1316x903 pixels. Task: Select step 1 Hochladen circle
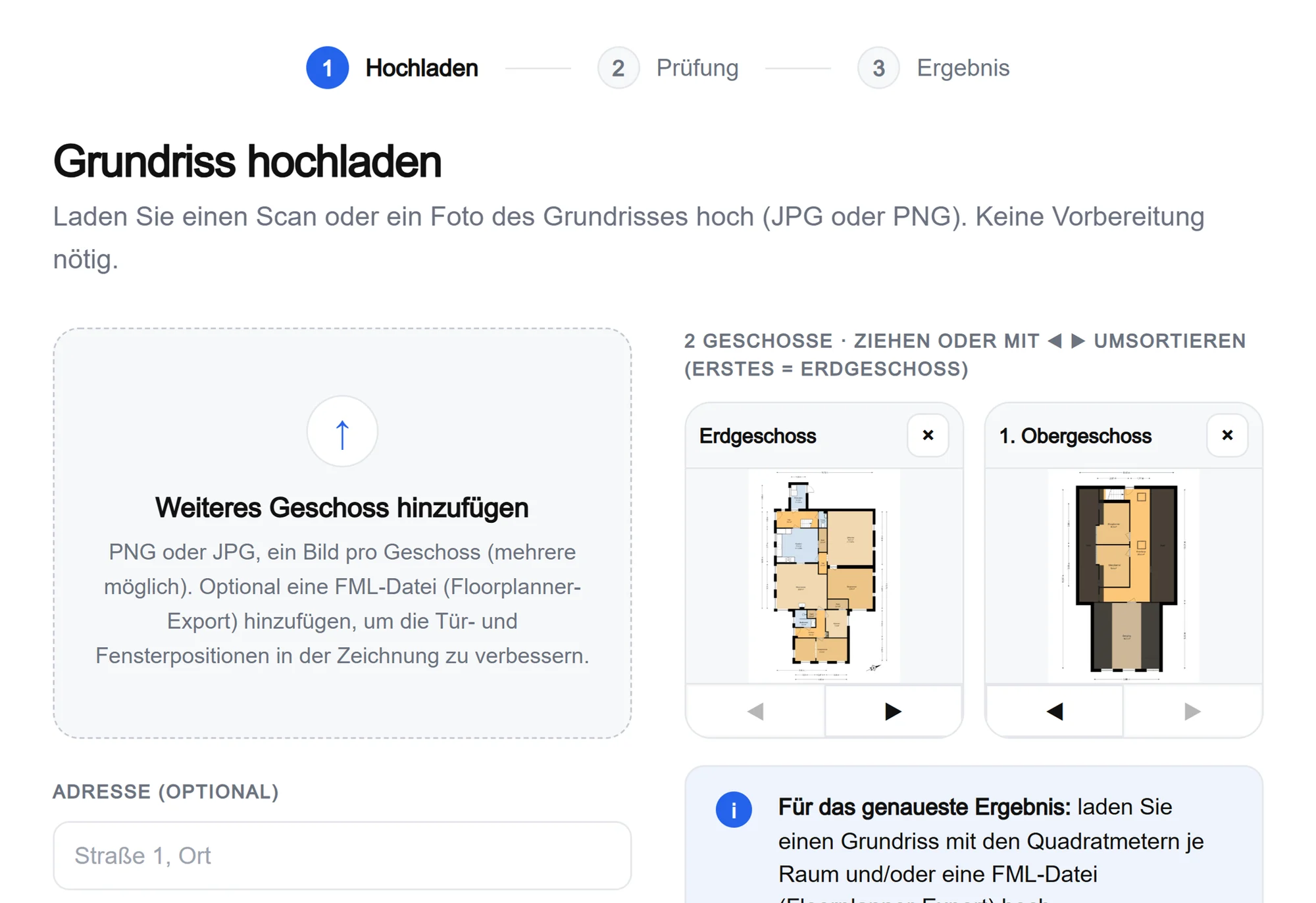tap(327, 68)
